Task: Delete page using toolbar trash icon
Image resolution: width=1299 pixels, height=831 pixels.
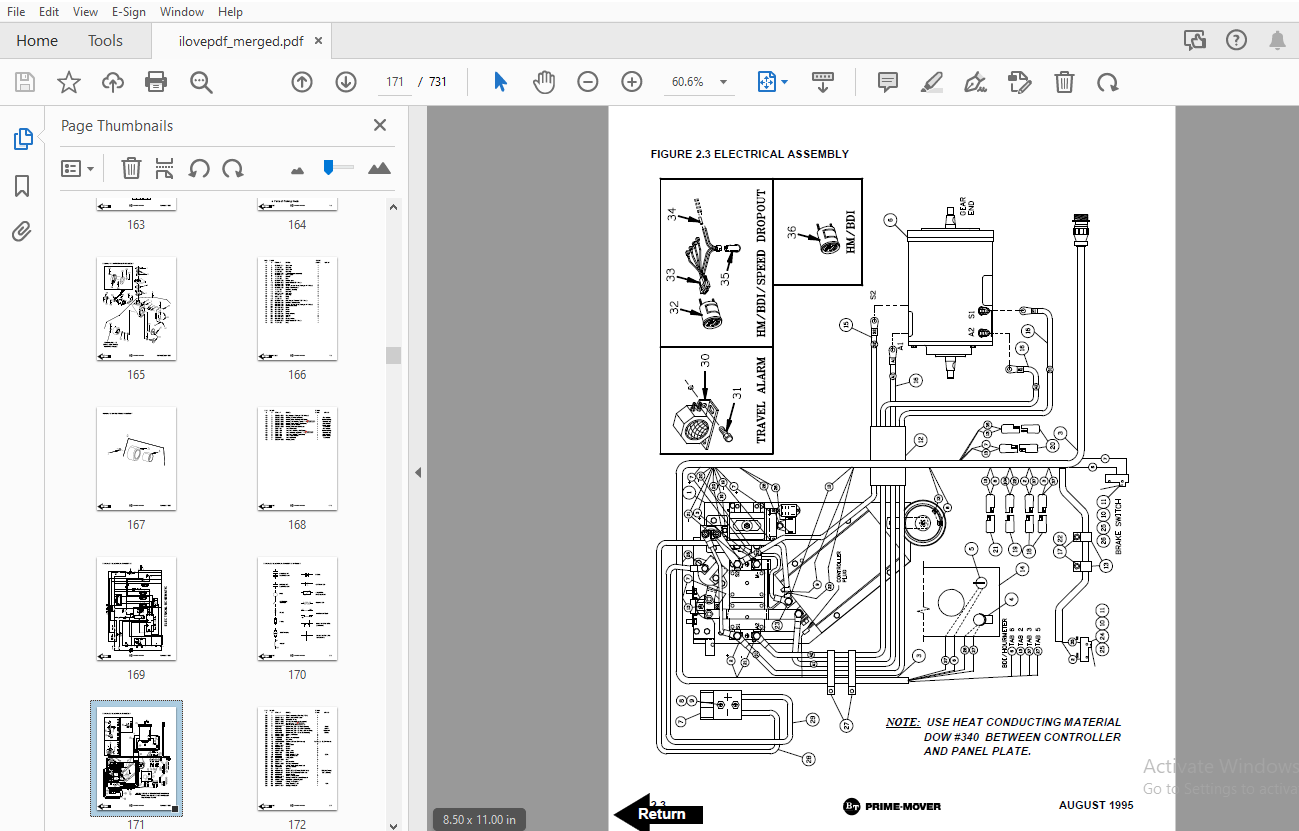Action: (1065, 82)
